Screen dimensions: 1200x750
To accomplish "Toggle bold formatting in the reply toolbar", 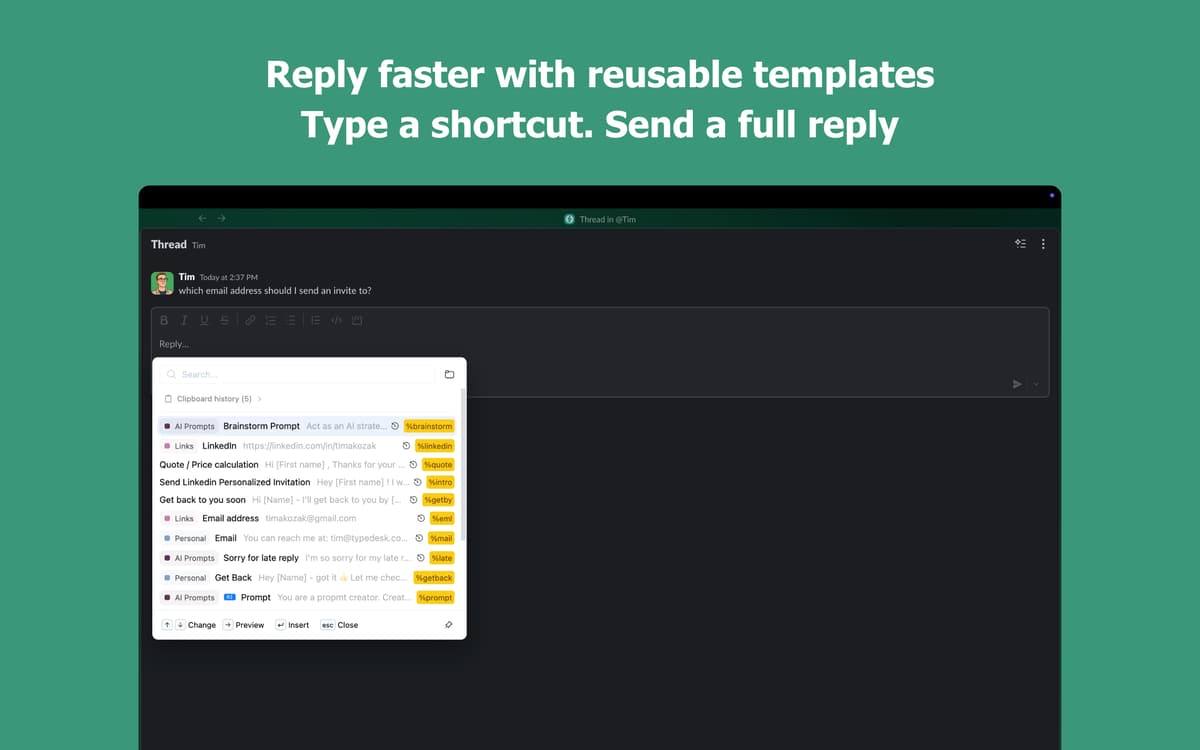I will point(164,320).
